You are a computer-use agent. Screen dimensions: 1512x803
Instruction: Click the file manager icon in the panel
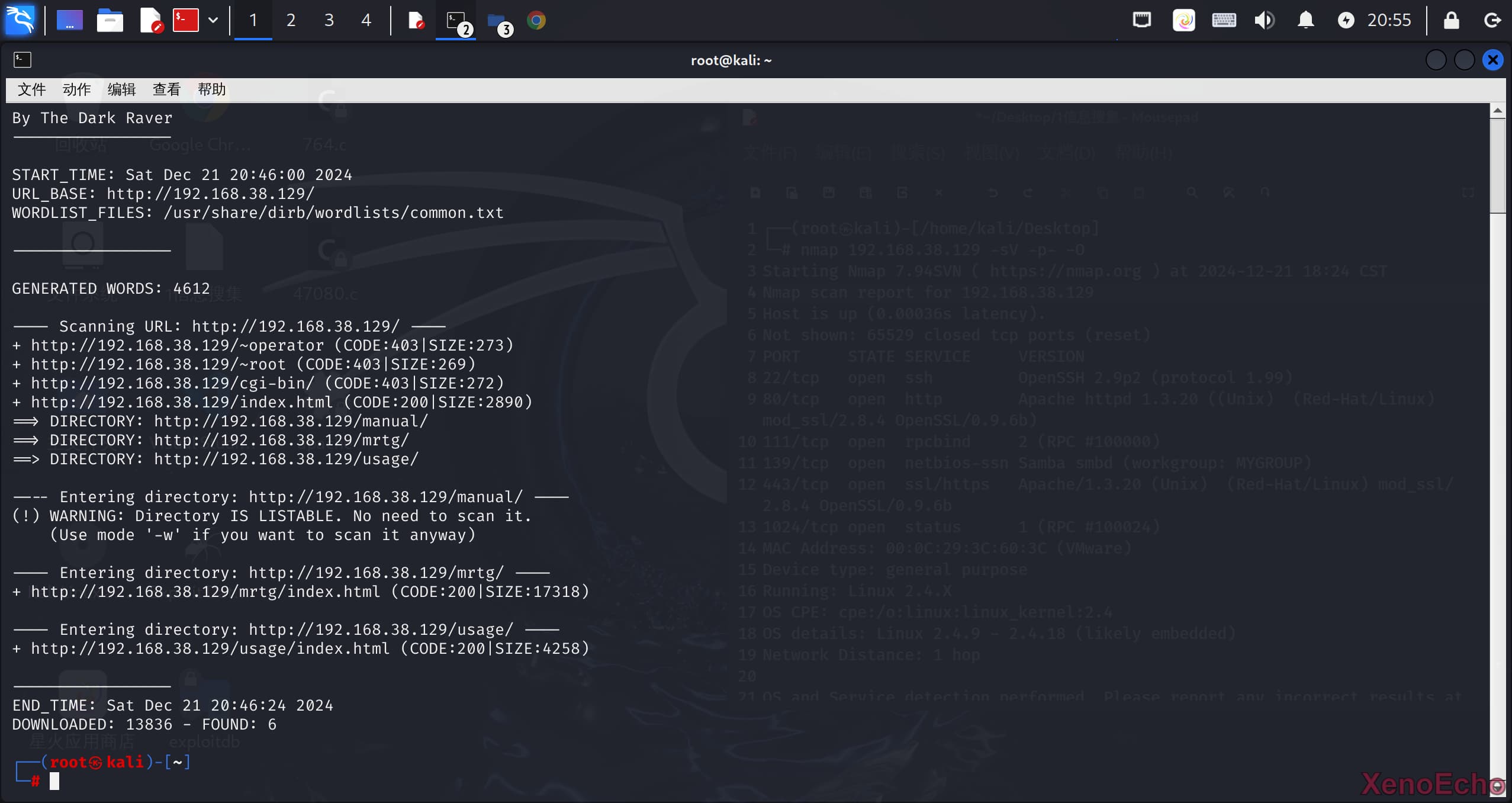[110, 21]
